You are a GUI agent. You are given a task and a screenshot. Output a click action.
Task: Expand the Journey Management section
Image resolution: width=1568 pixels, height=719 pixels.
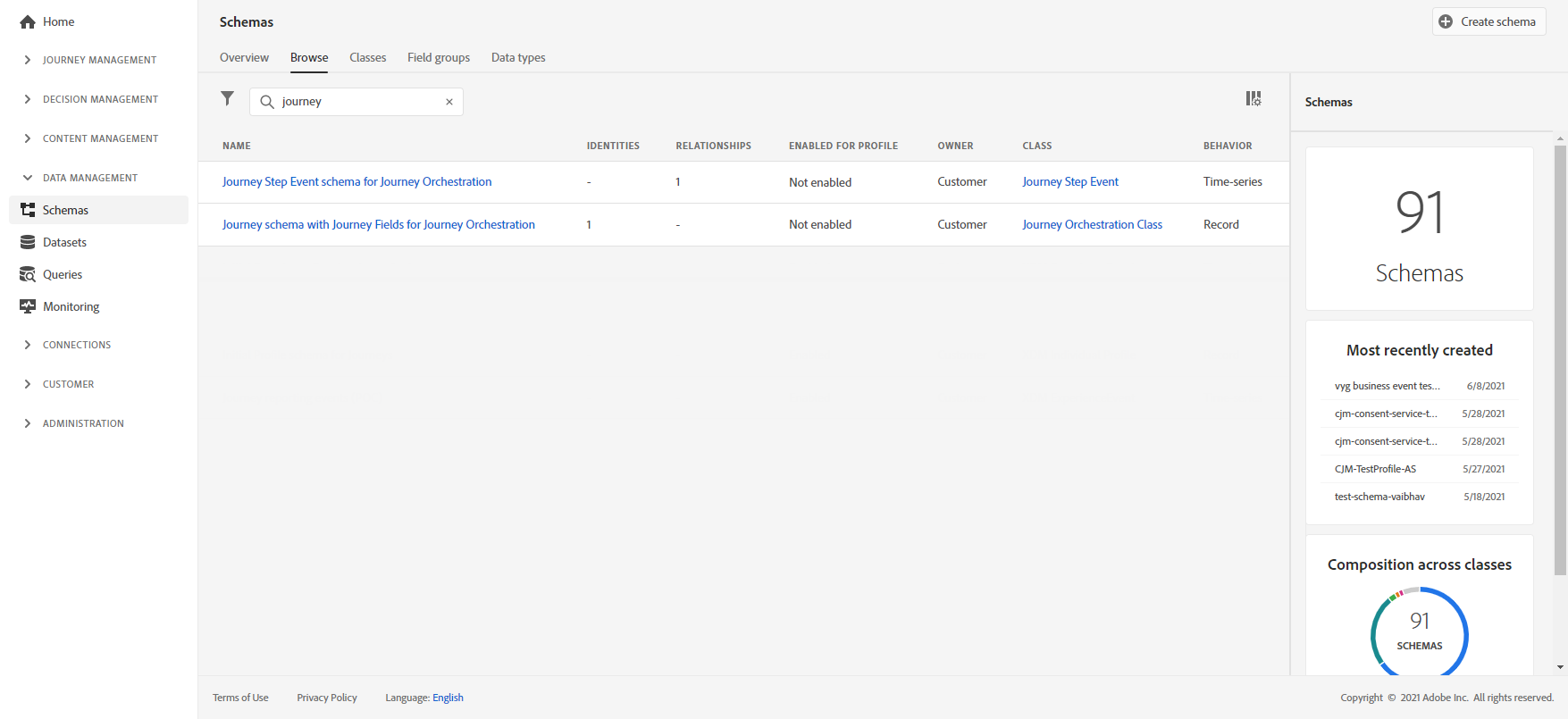tap(28, 60)
